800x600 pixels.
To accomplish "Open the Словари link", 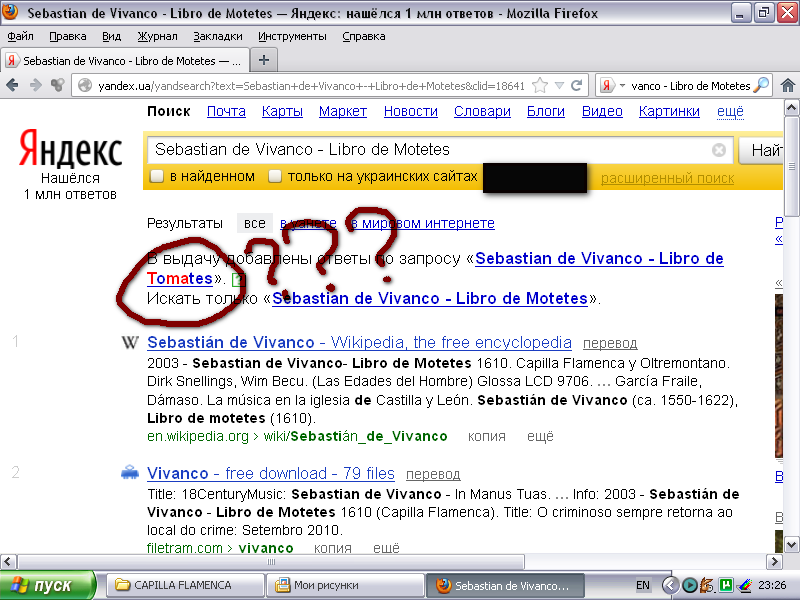I will (482, 111).
